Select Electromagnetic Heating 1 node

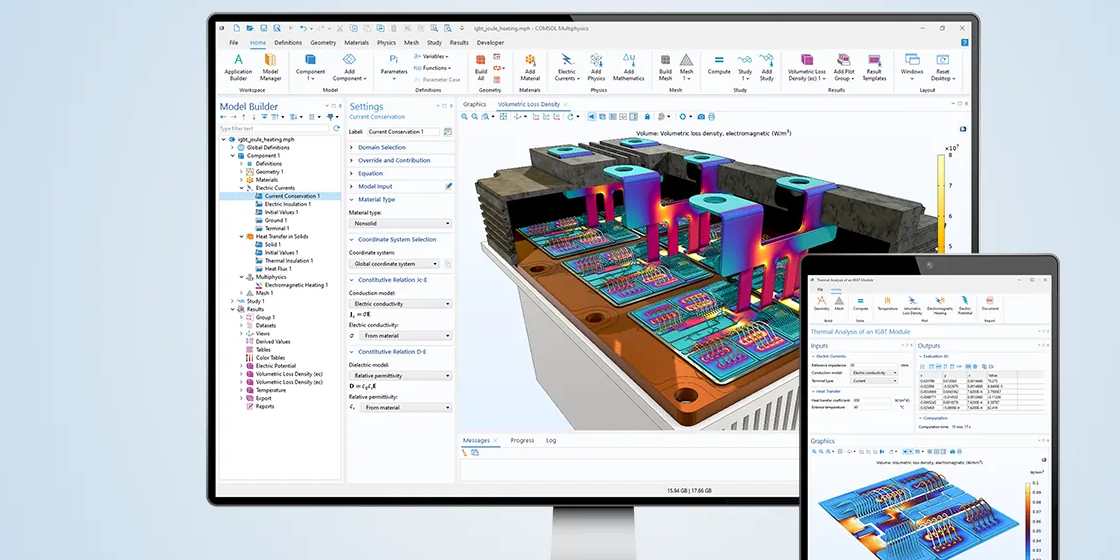(295, 285)
